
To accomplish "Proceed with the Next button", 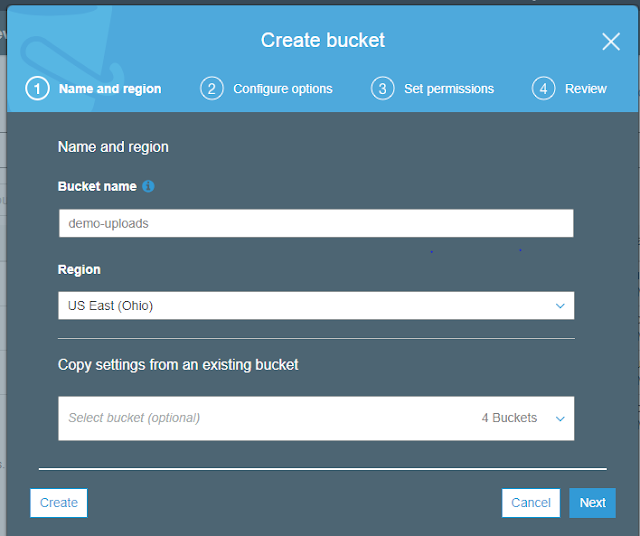I will [x=592, y=502].
